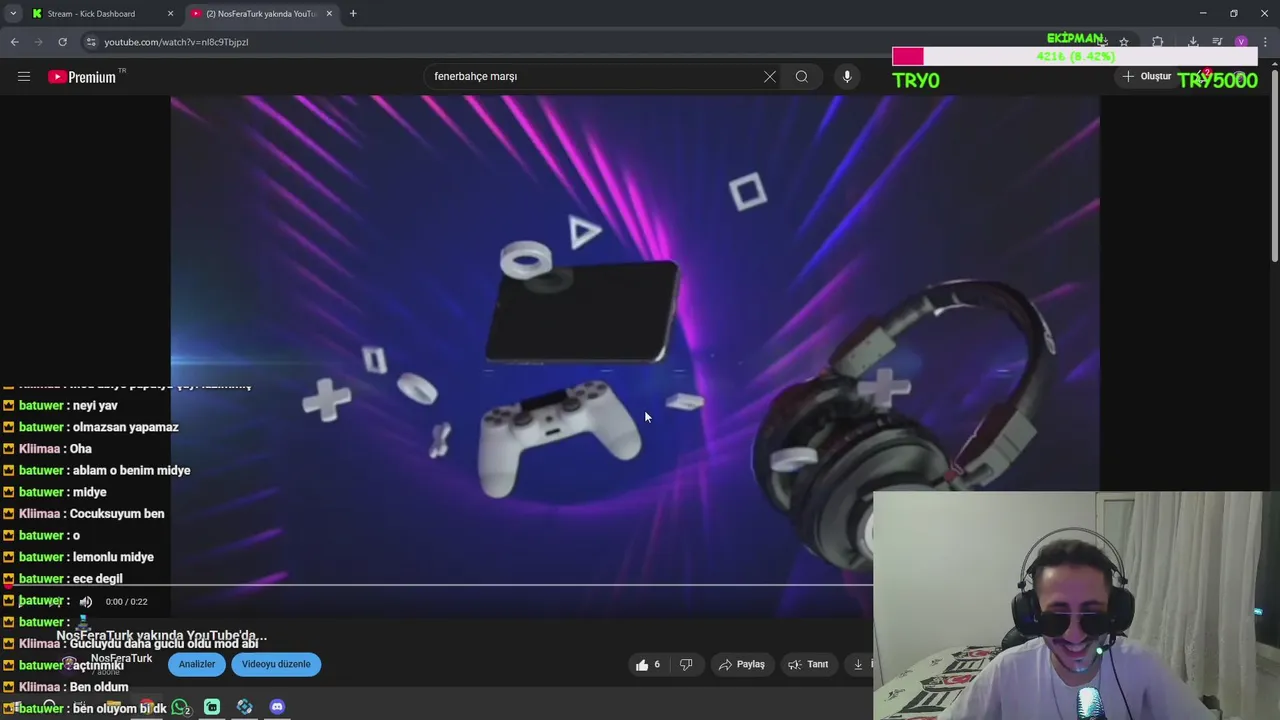1280x720 pixels.
Task: Click the chat message 'neyi yav'
Action: tap(95, 405)
